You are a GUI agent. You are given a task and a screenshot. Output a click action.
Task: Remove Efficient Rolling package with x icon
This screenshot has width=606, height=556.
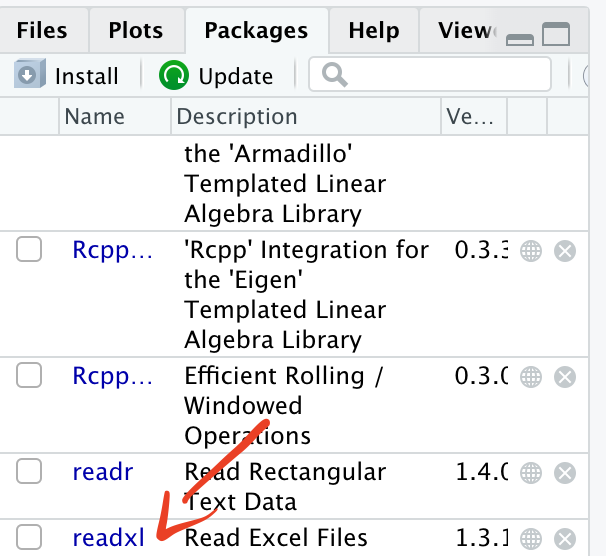(565, 377)
